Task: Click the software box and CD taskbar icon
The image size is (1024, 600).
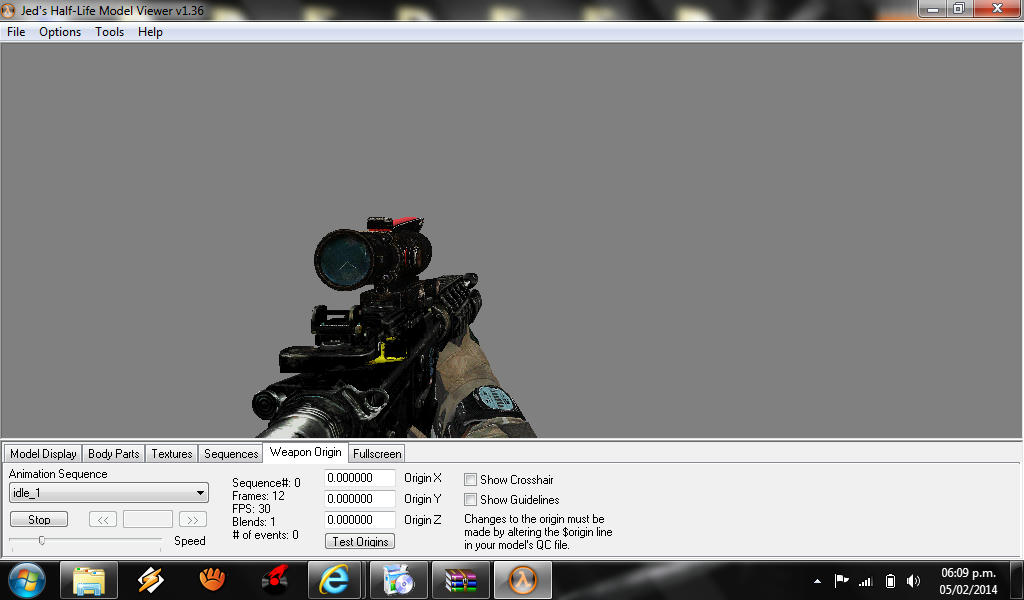Action: [x=398, y=580]
